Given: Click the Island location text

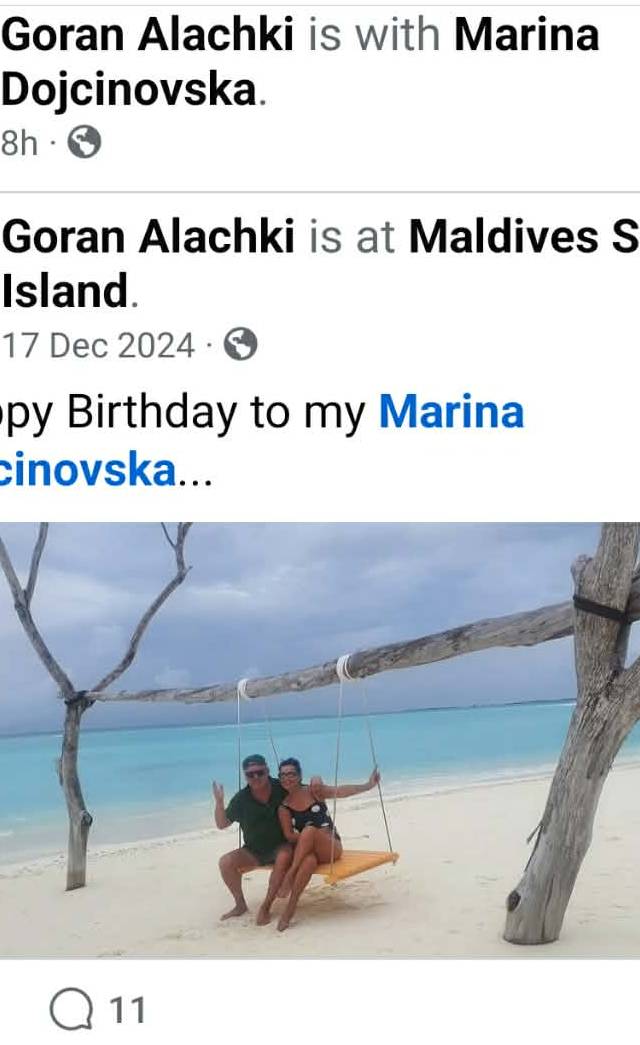Looking at the screenshot, I should coord(65,291).
